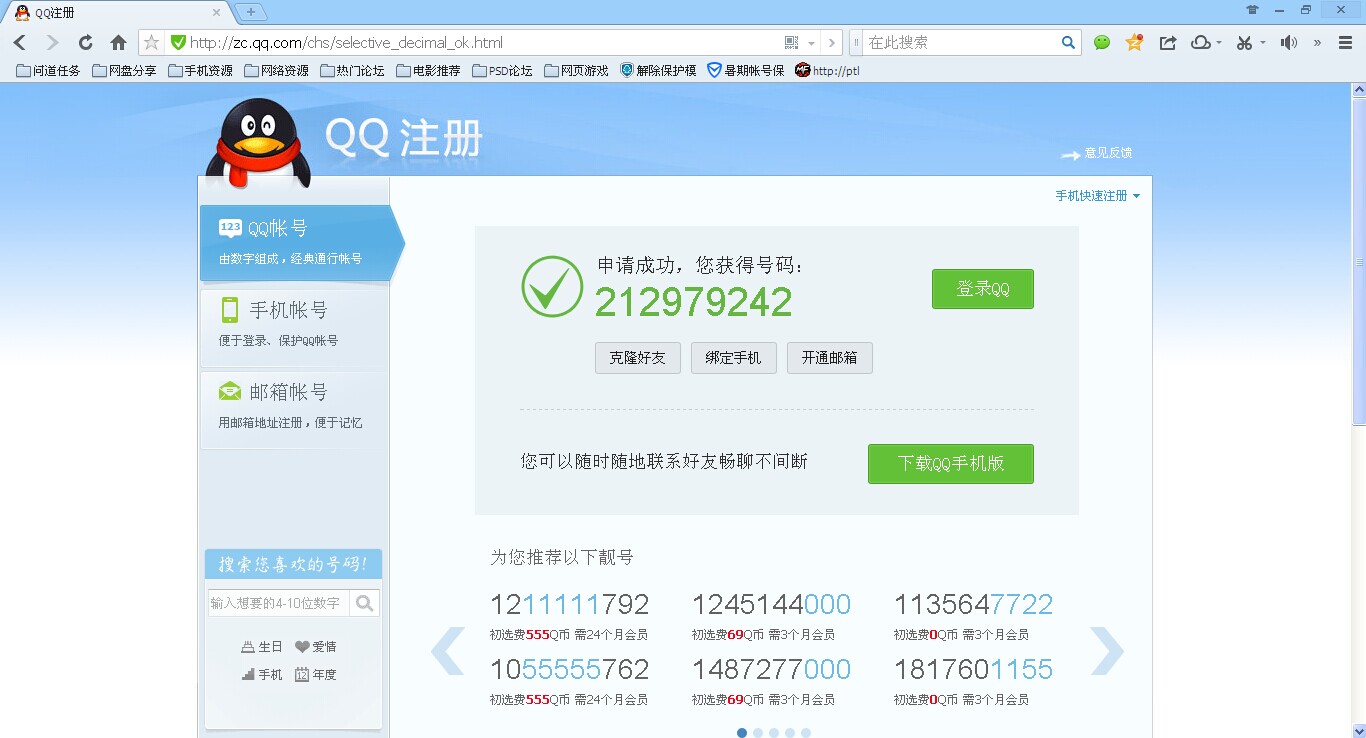Choose recommended number 1245144000
Screen dimensions: 1366x738
[x=771, y=605]
